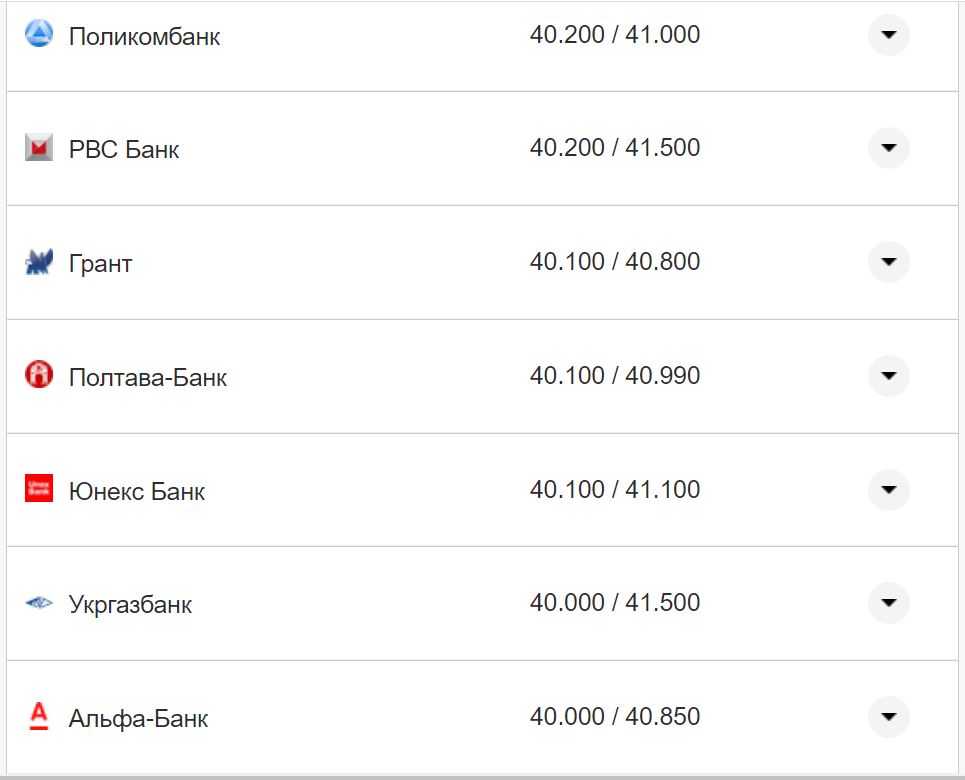Click the Укргазбанк bank name

click(x=130, y=605)
